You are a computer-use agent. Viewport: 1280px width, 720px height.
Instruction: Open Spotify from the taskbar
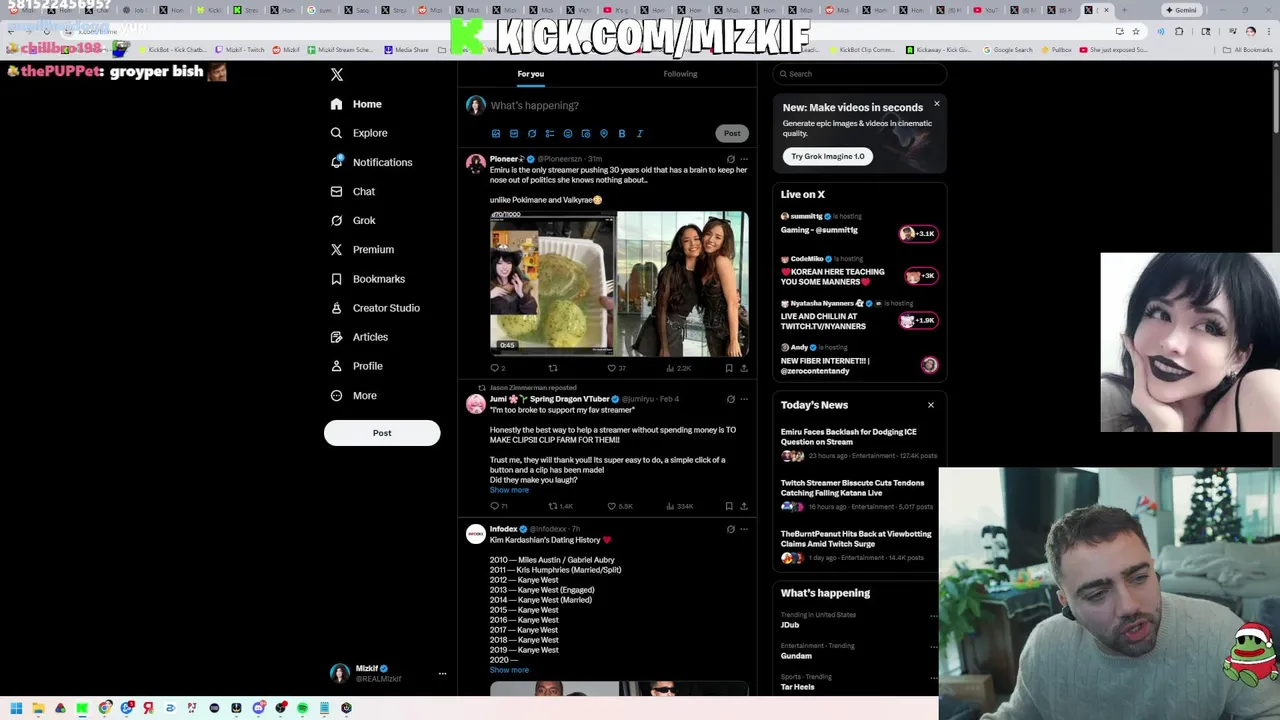tap(302, 708)
